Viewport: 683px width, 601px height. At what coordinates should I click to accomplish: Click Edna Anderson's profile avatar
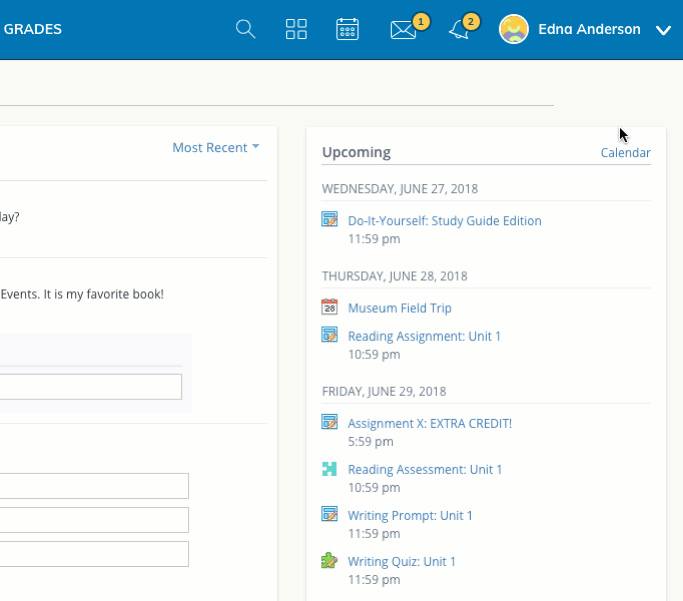pyautogui.click(x=514, y=29)
